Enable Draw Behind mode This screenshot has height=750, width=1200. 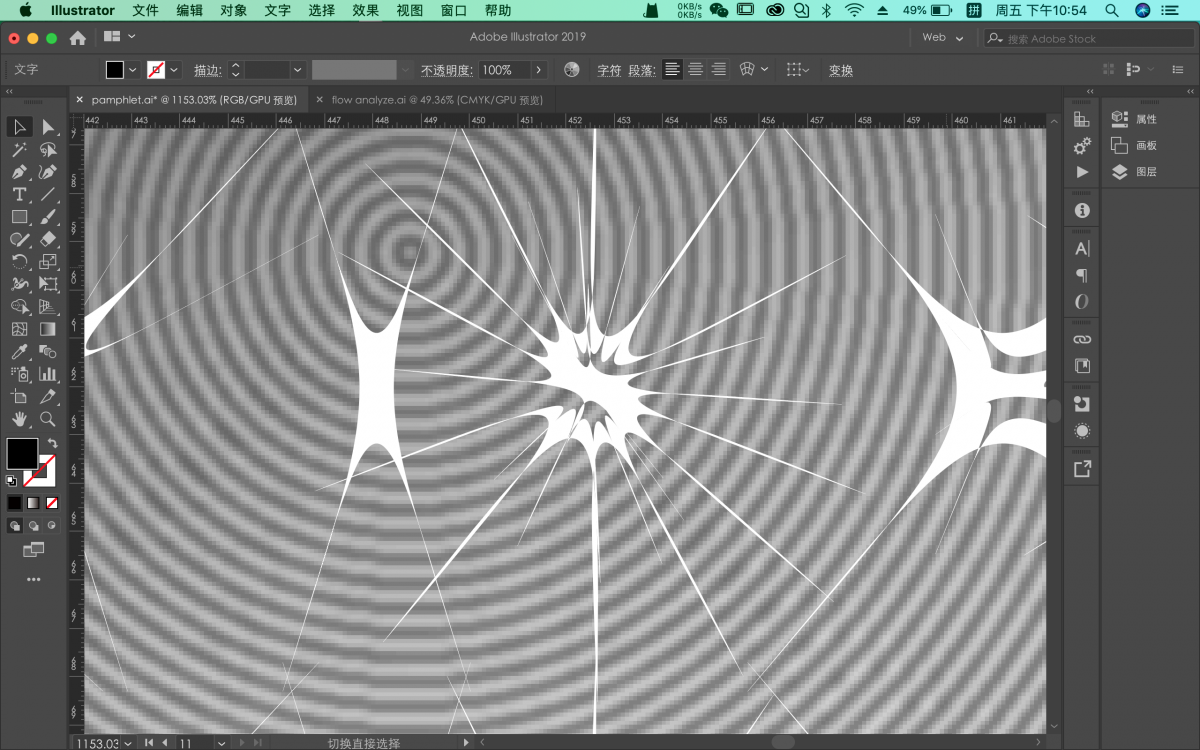[34, 526]
